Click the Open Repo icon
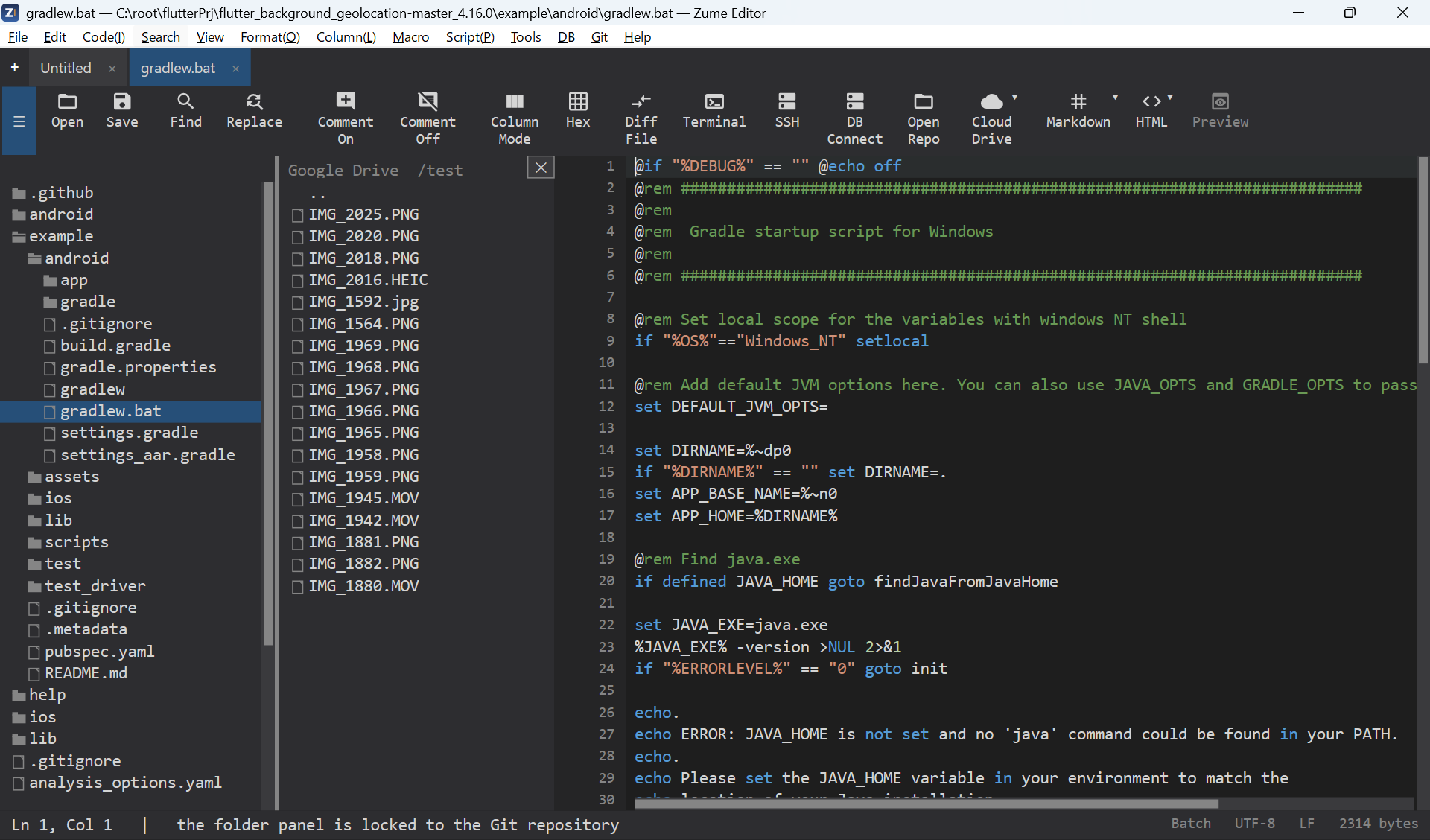1430x840 pixels. 924,119
